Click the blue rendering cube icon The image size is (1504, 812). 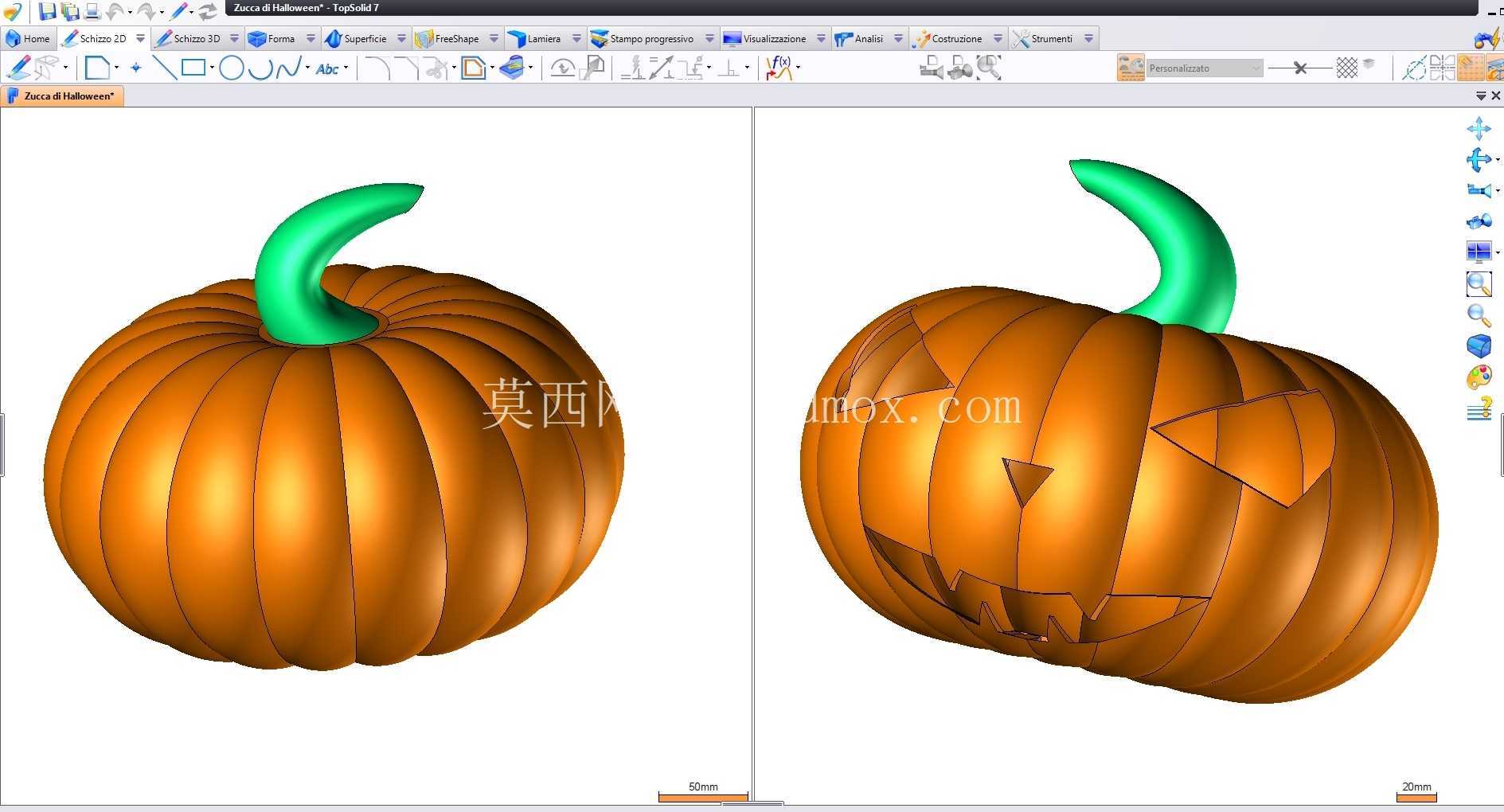pos(1479,345)
